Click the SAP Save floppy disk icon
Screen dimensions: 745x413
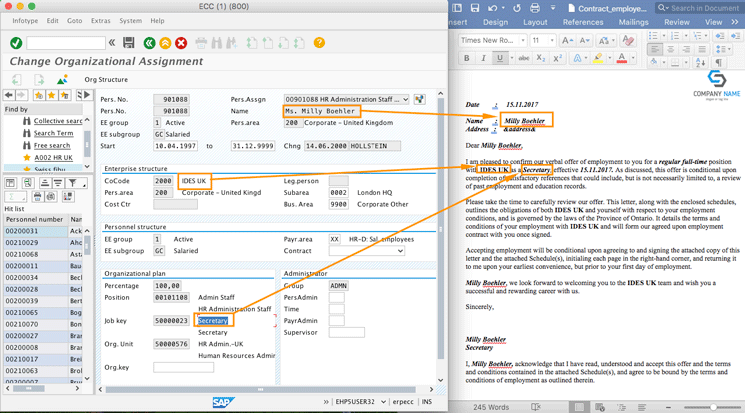point(128,43)
